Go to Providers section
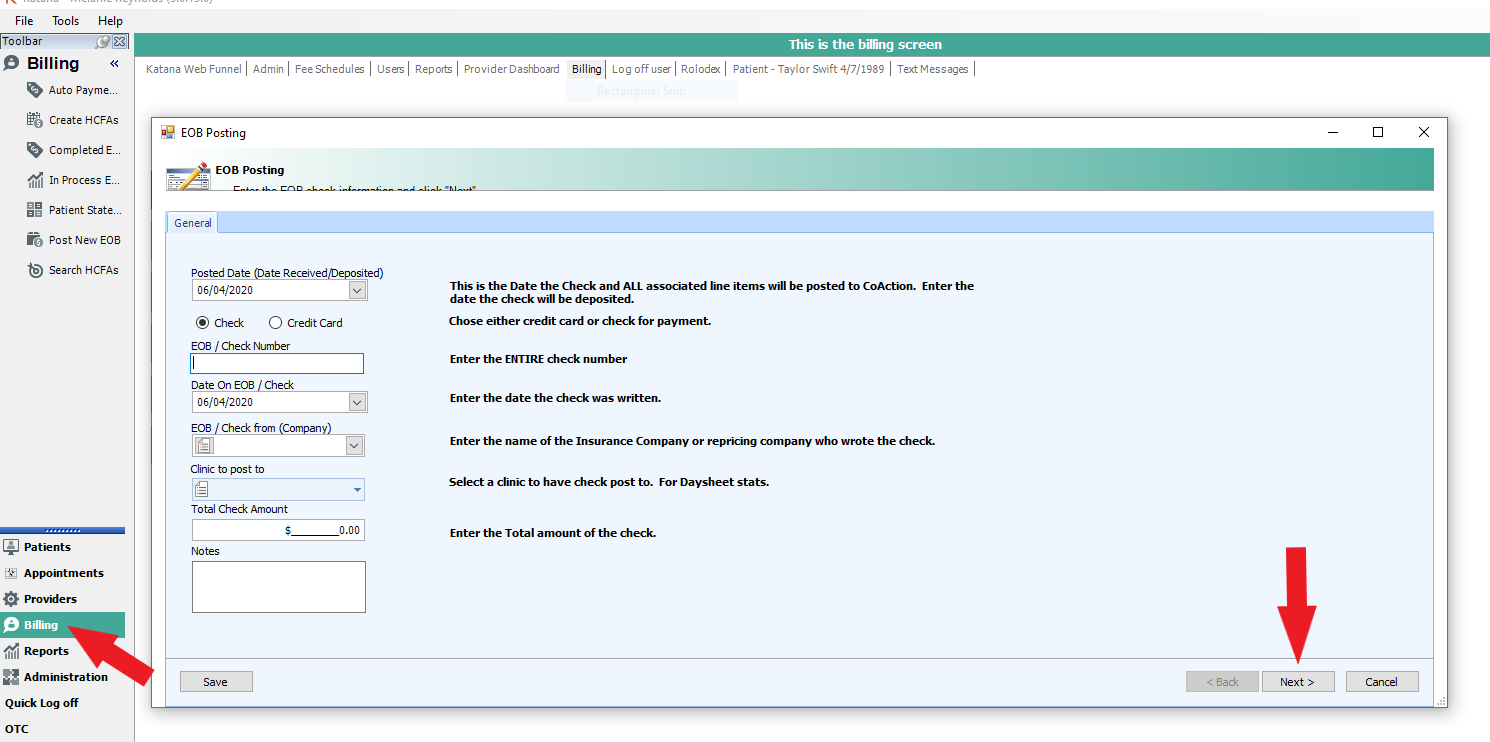Image resolution: width=1490 pixels, height=742 pixels. click(x=62, y=599)
